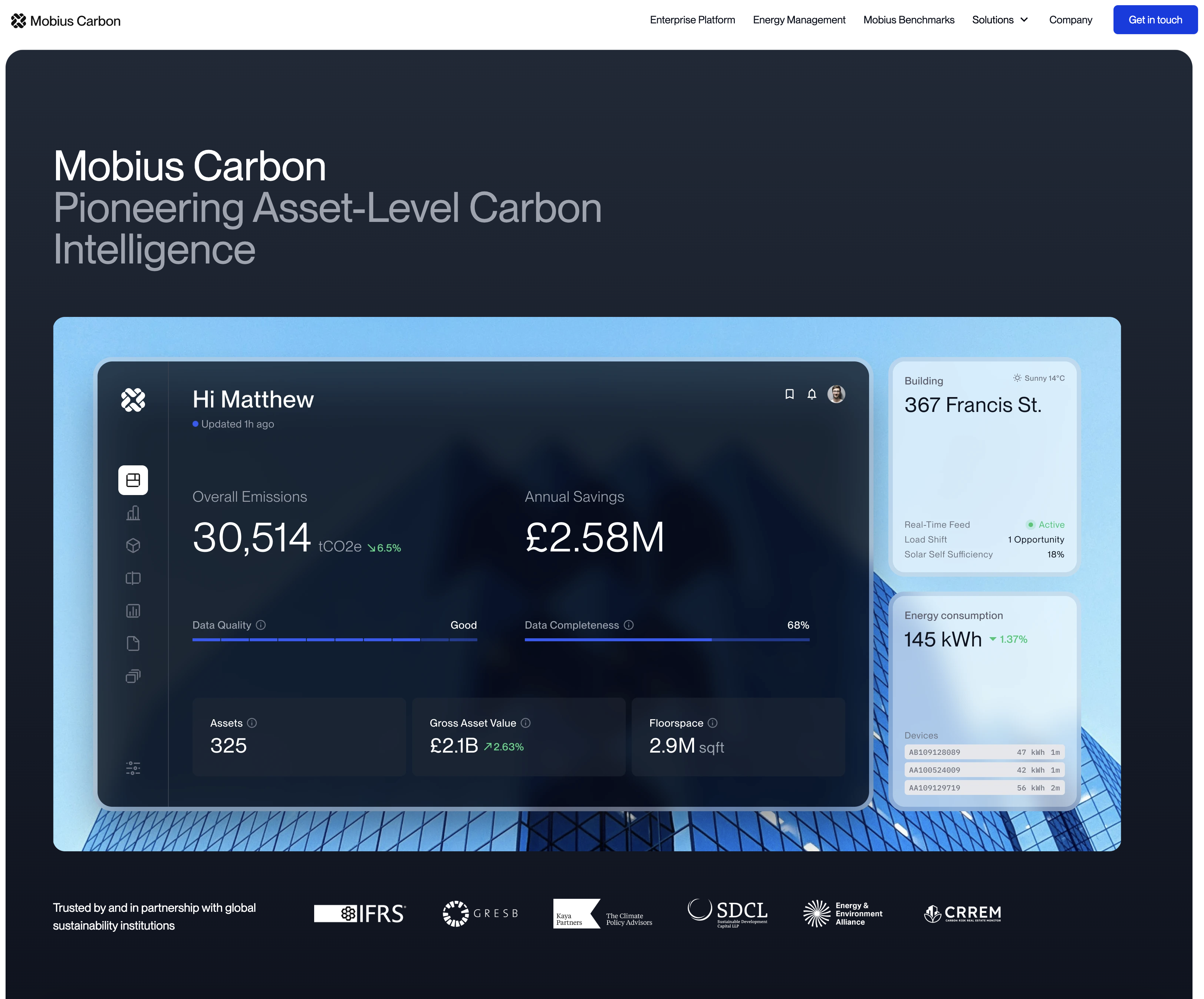
Task: Open the analytics bar-chart icon in sidebar
Action: 132,513
